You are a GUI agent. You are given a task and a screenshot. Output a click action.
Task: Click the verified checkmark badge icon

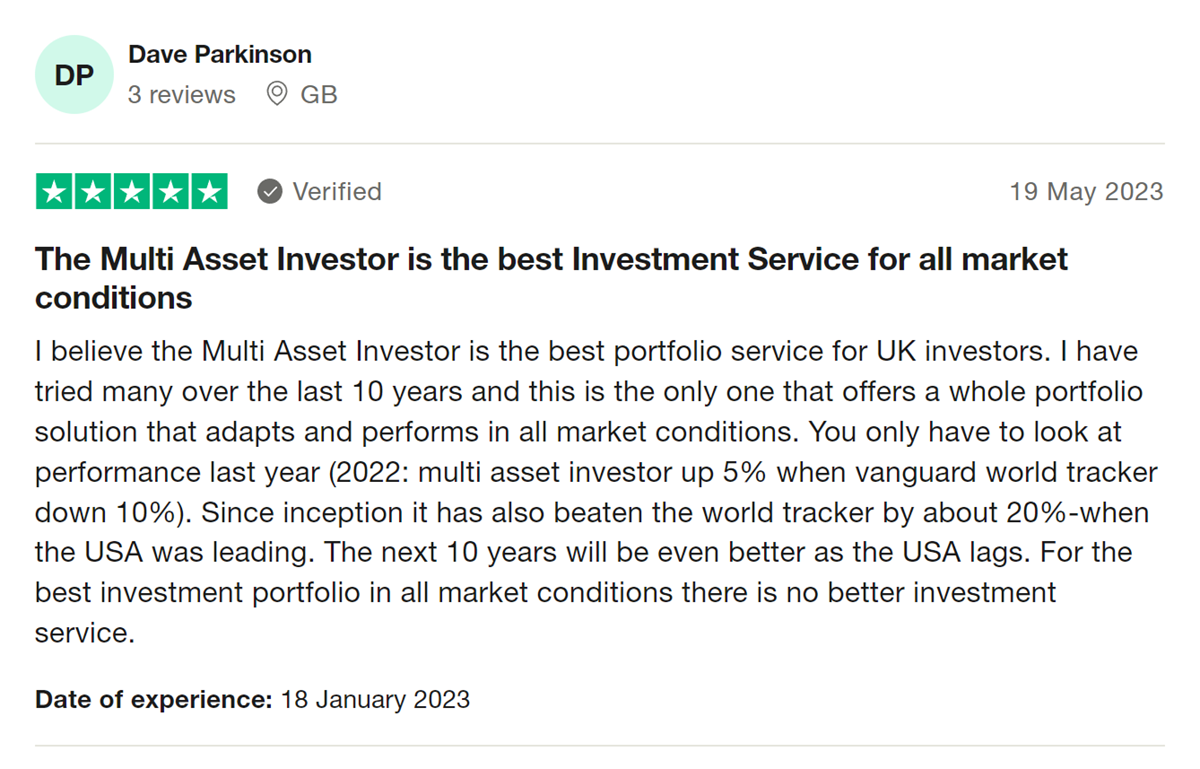click(270, 191)
